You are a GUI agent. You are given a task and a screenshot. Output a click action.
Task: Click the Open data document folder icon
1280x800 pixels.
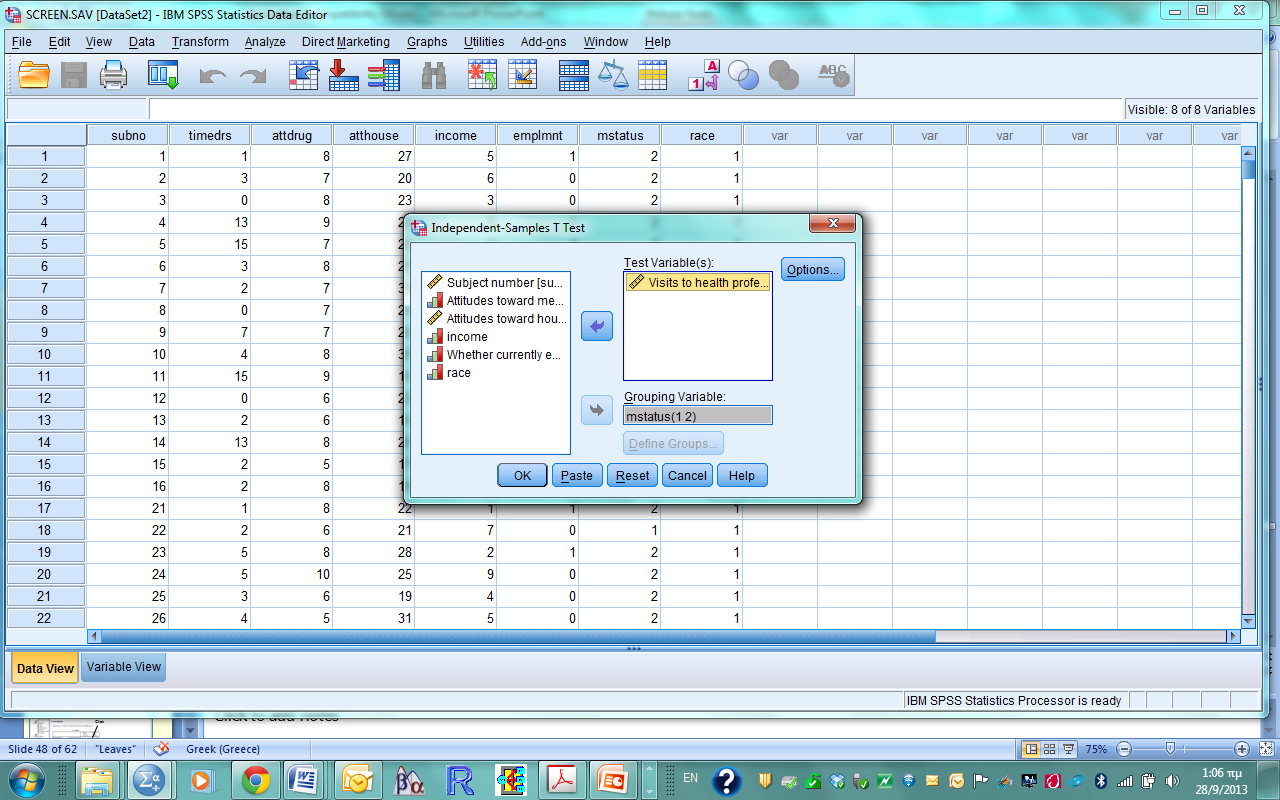(x=34, y=75)
